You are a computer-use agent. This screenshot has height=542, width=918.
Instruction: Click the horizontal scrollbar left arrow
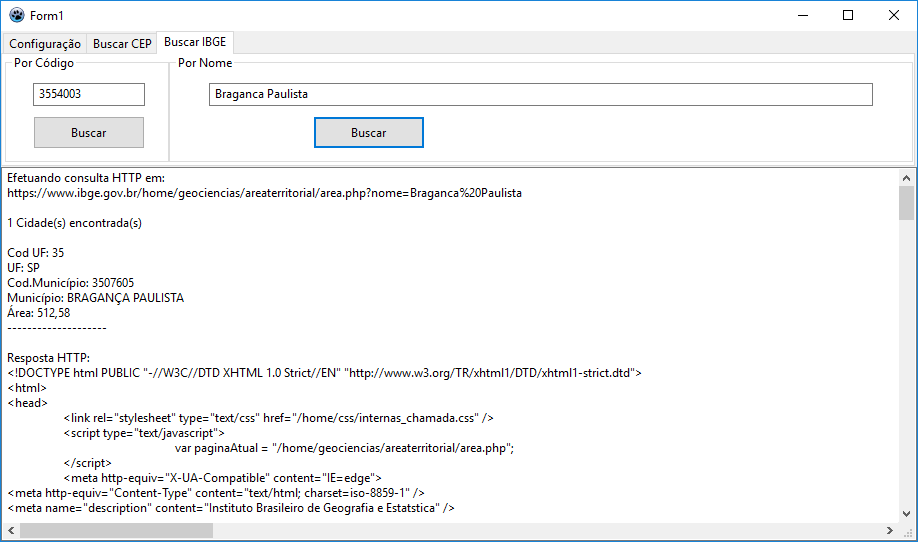click(11, 530)
